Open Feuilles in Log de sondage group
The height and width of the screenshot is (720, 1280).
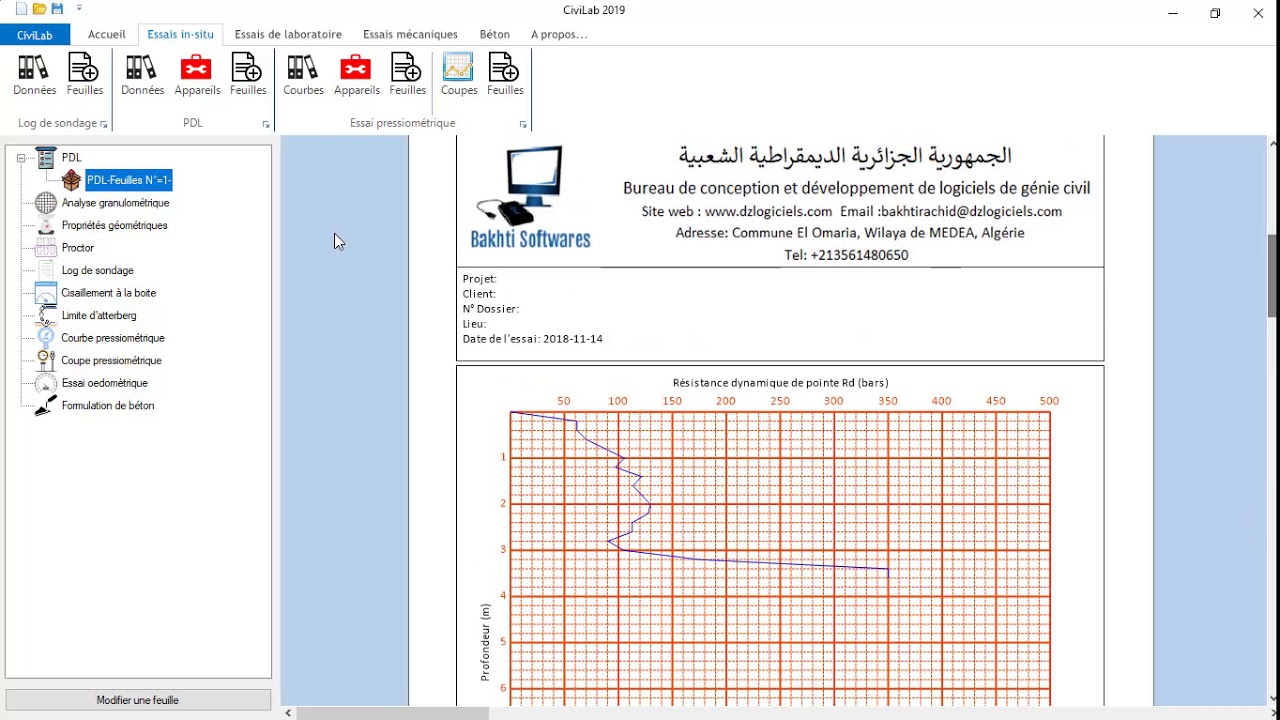(x=85, y=75)
